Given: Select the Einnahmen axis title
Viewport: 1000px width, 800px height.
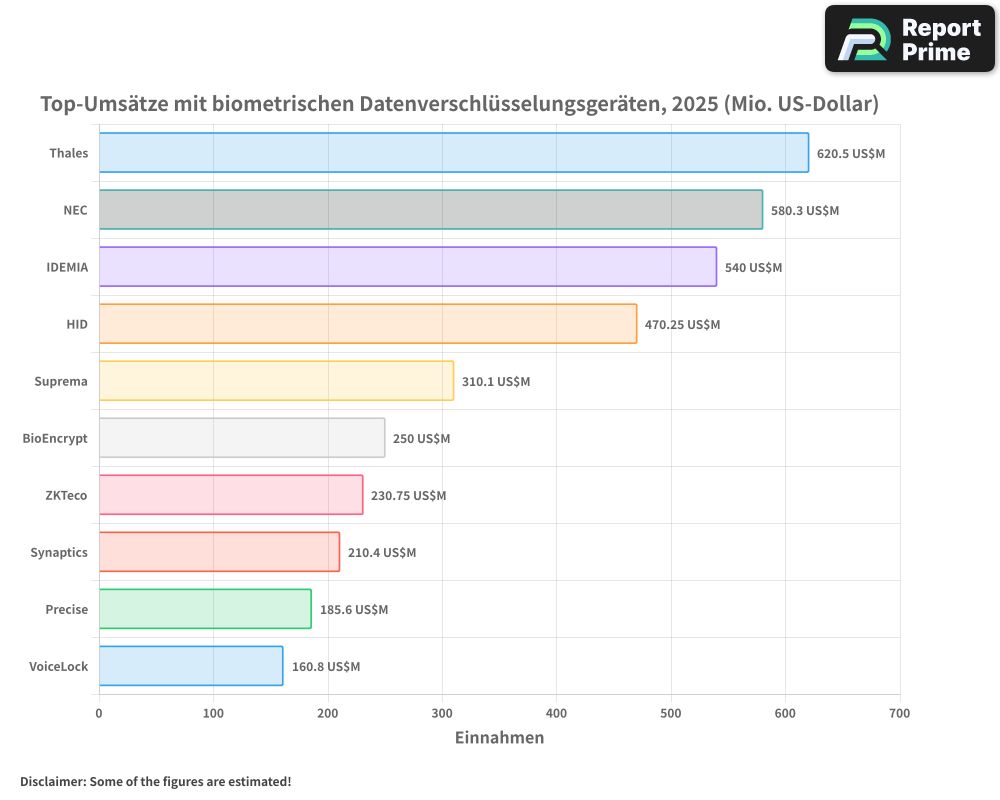Looking at the screenshot, I should [499, 738].
